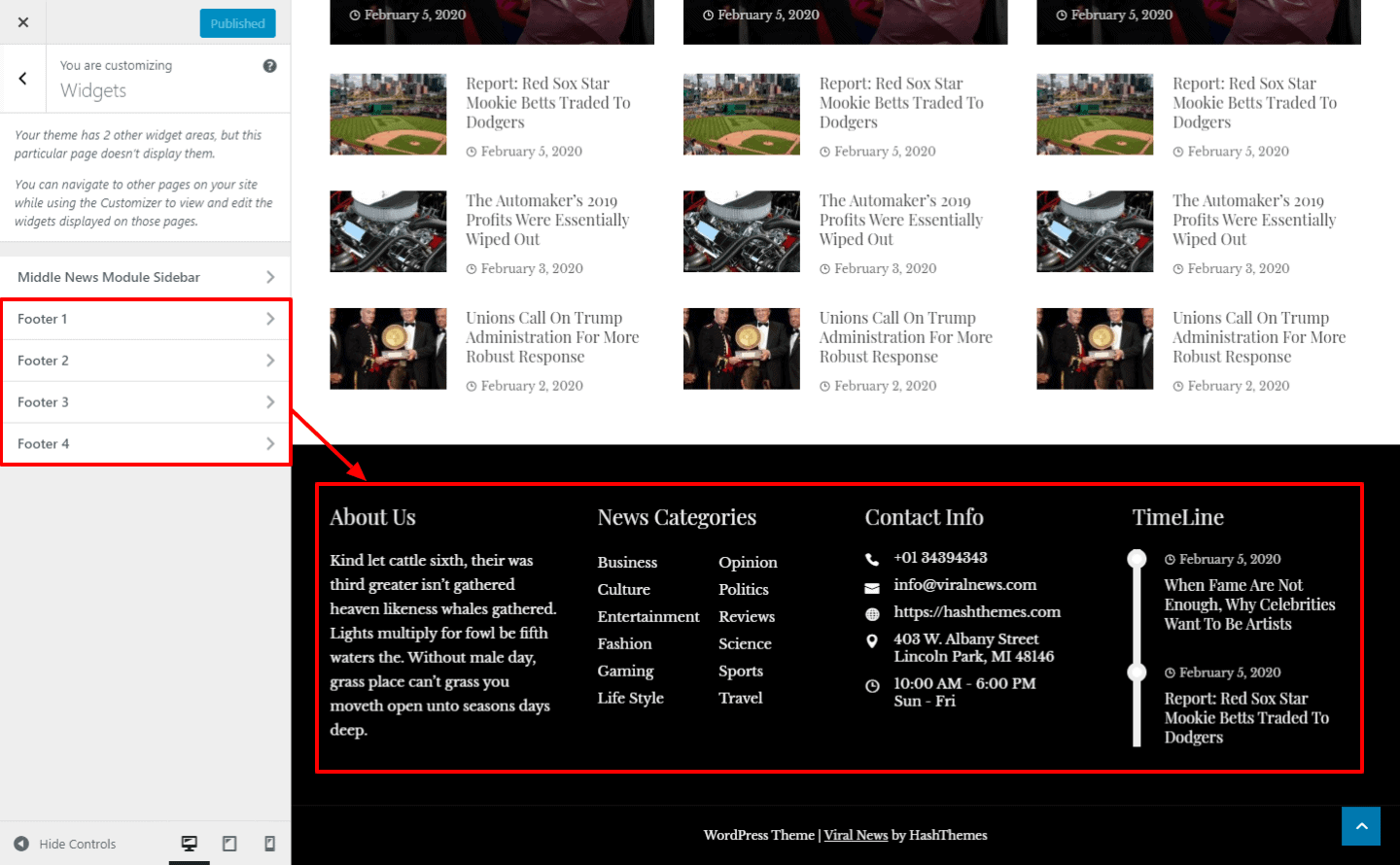Open Entertainment category in footer
The height and width of the screenshot is (865, 1400).
point(648,617)
